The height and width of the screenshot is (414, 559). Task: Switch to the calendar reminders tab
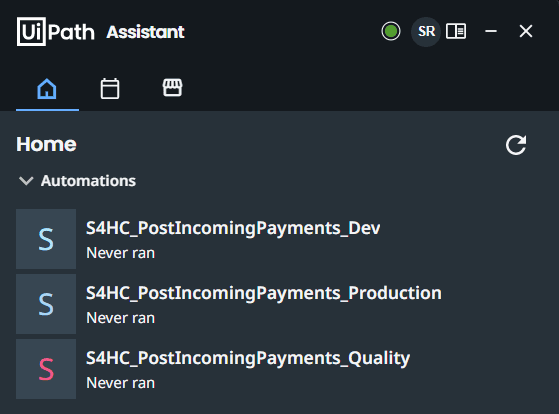tap(110, 88)
